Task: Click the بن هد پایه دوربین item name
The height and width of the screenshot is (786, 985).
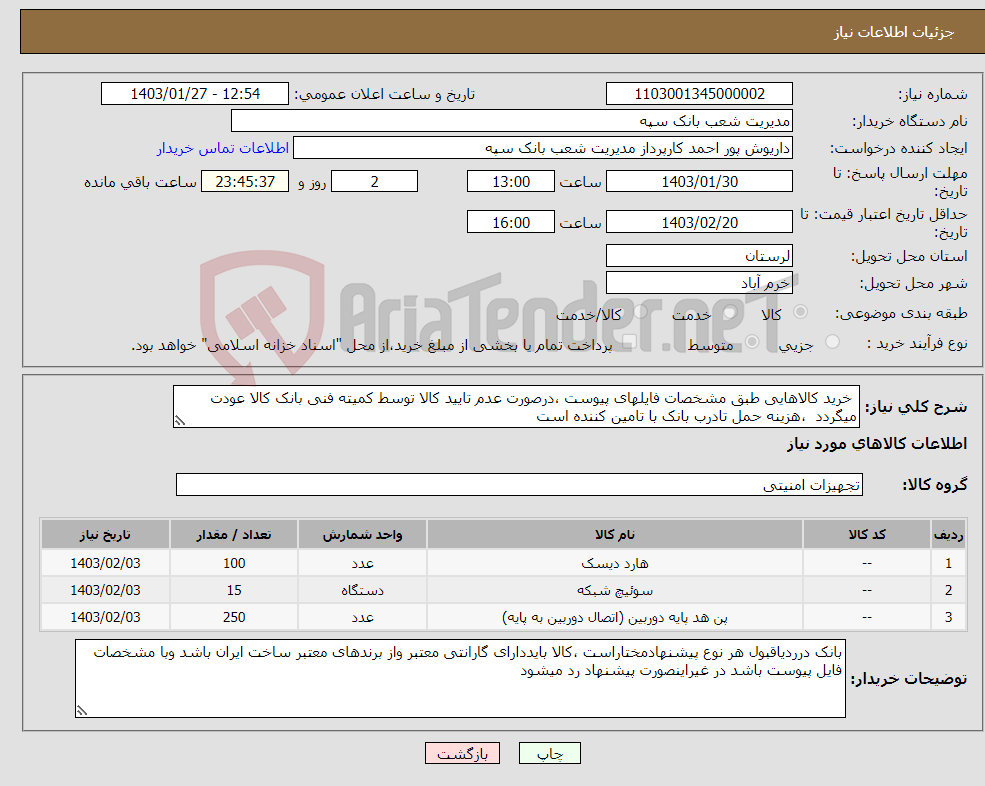Action: pyautogui.click(x=615, y=618)
